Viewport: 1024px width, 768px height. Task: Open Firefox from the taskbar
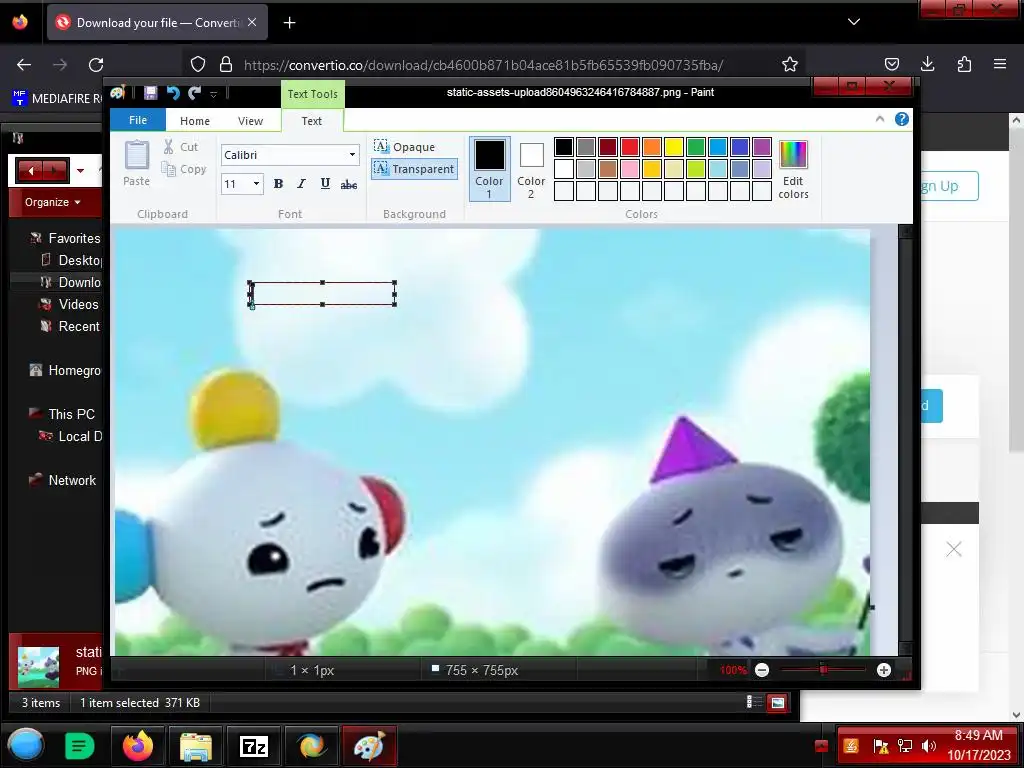tap(138, 746)
